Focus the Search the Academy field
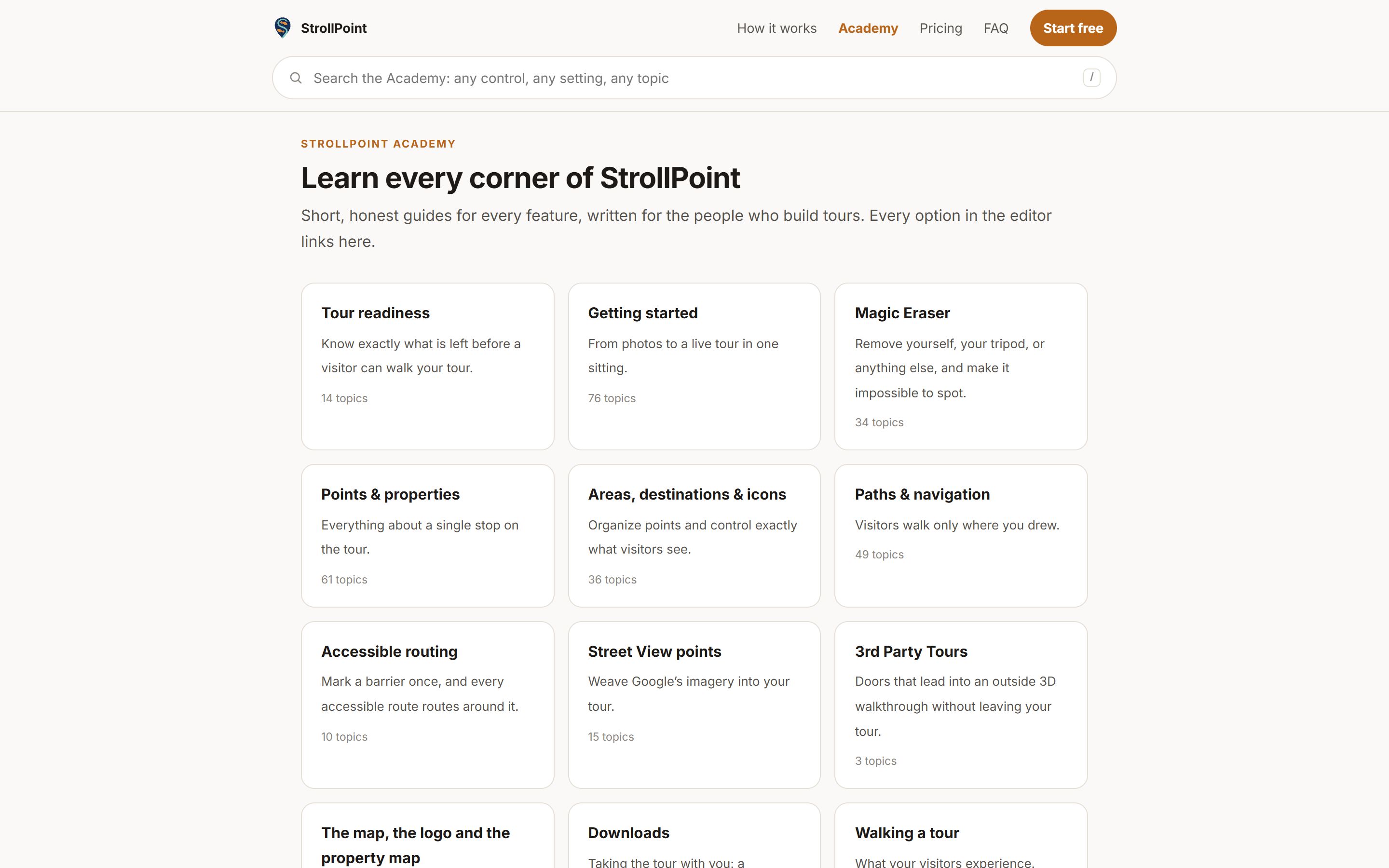1389x868 pixels. 694,78
